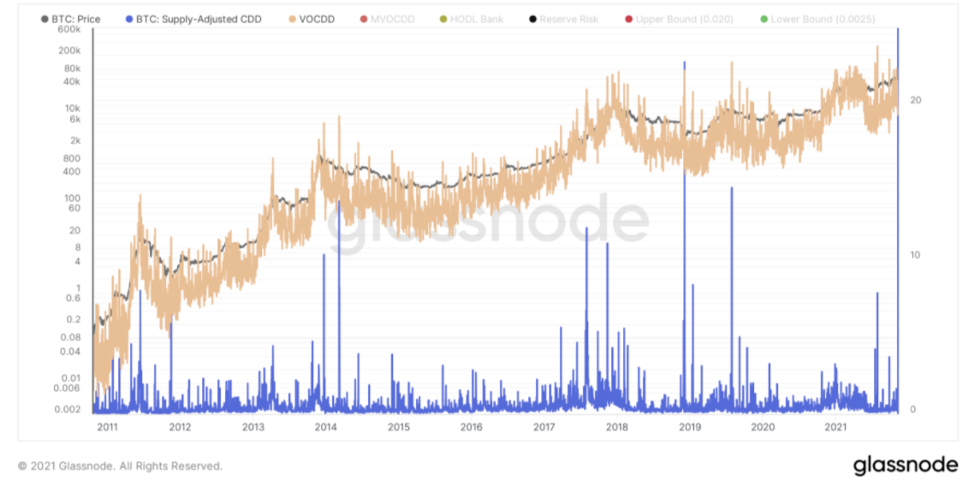The image size is (974, 487).
Task: Click the BTC: Price legend dot
Action: click(44, 19)
